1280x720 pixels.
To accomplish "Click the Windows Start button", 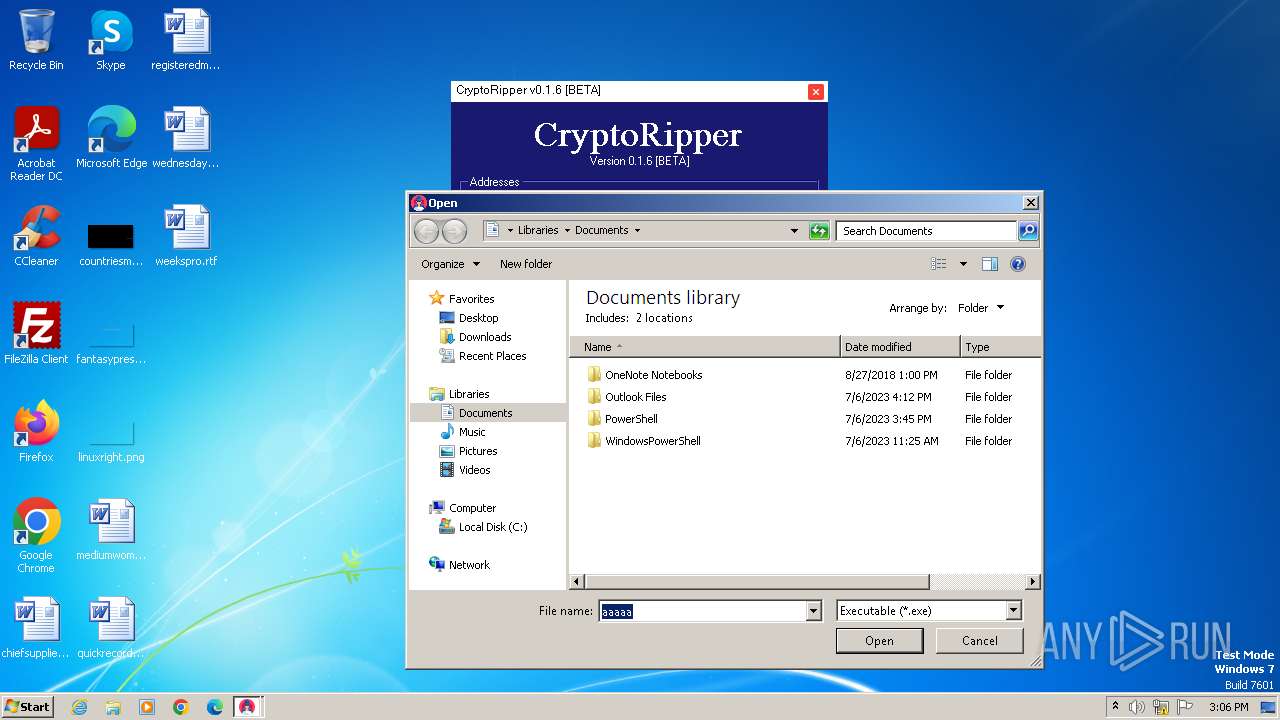I will point(27,706).
